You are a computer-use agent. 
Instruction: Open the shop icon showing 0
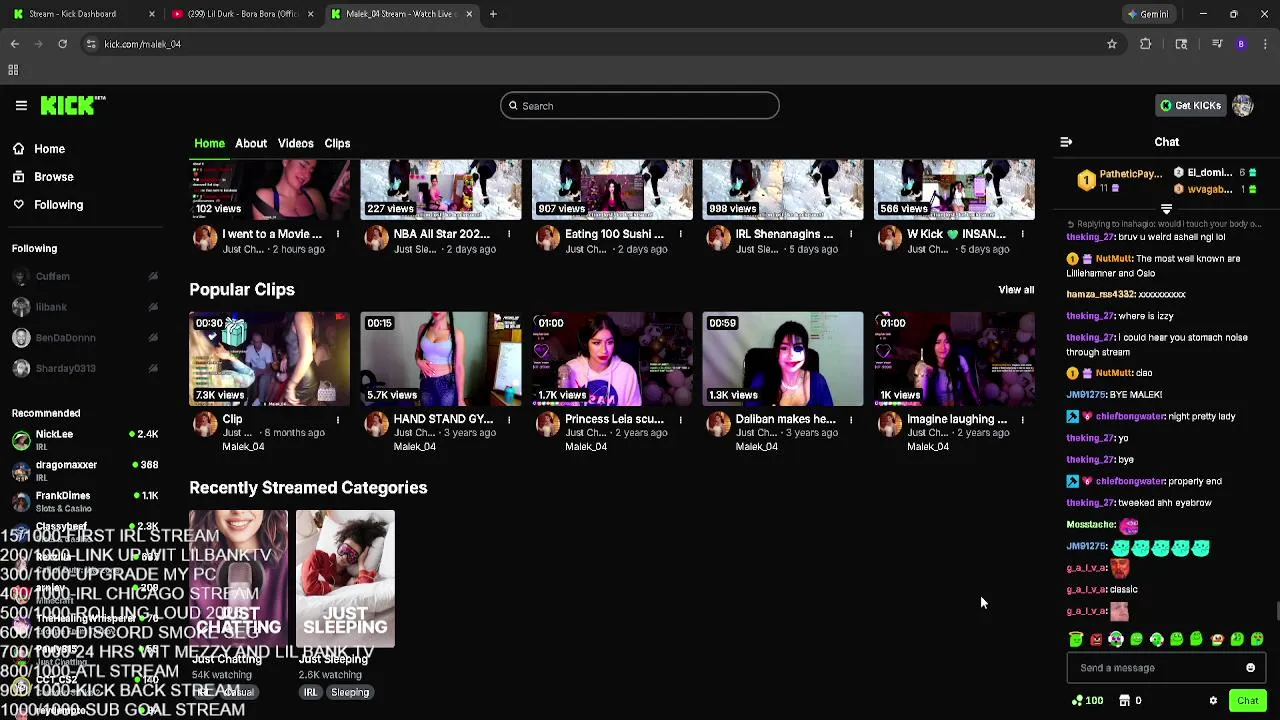click(x=1130, y=701)
